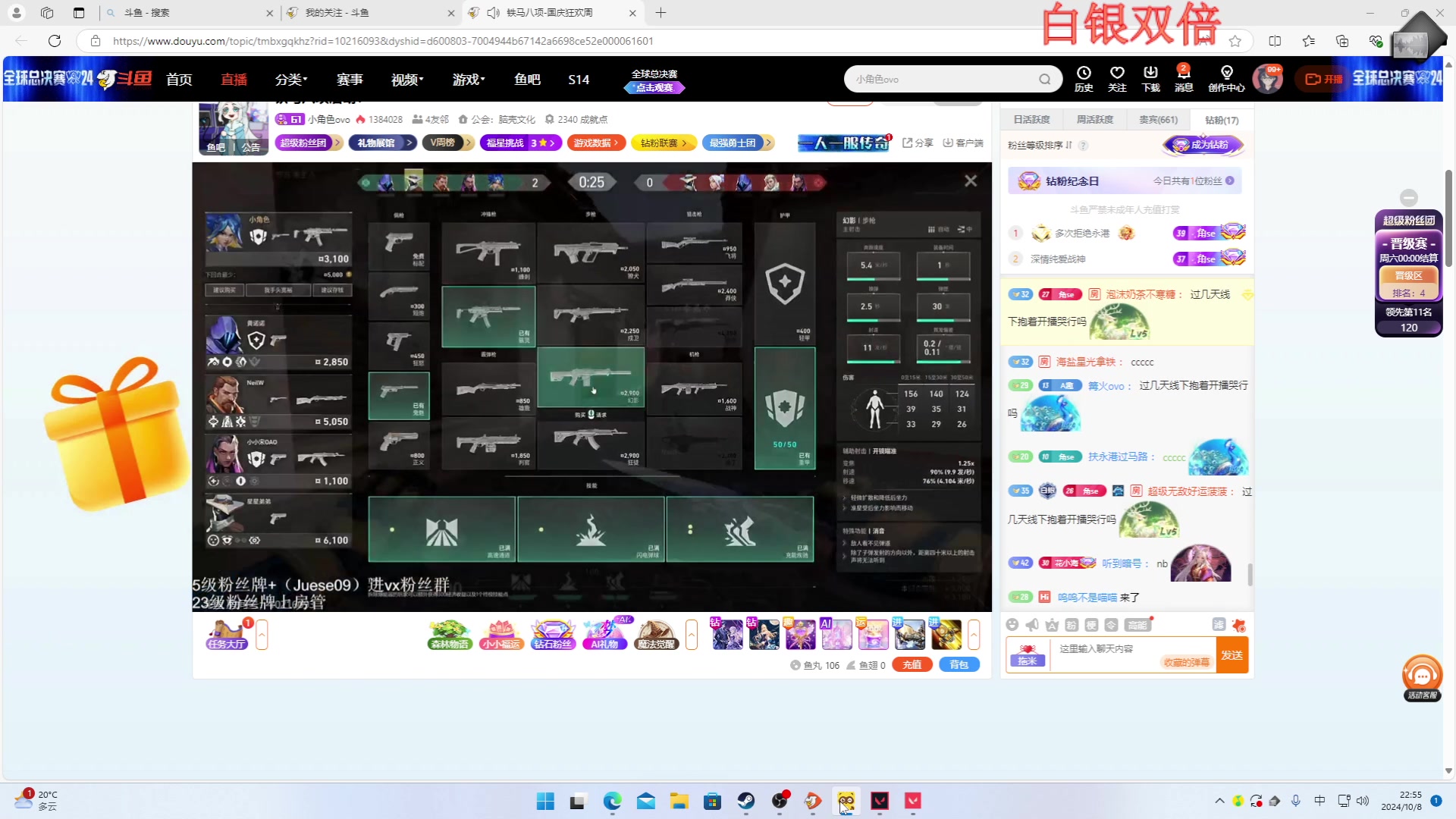Click the 粉 fan danmaku icon

[1072, 625]
